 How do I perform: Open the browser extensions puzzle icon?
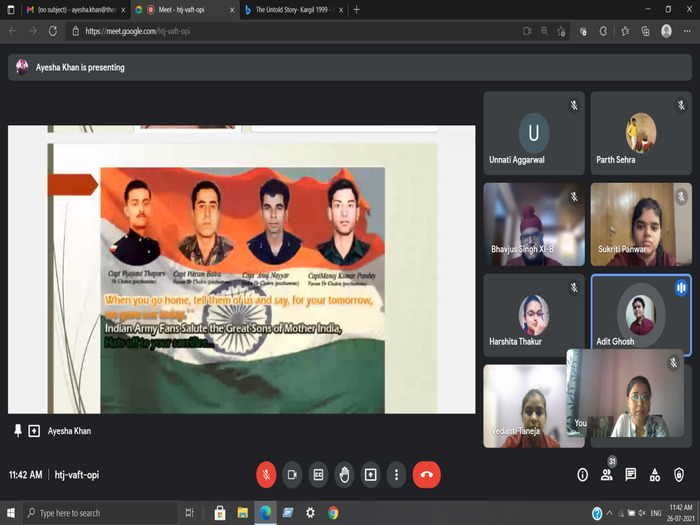(x=603, y=31)
